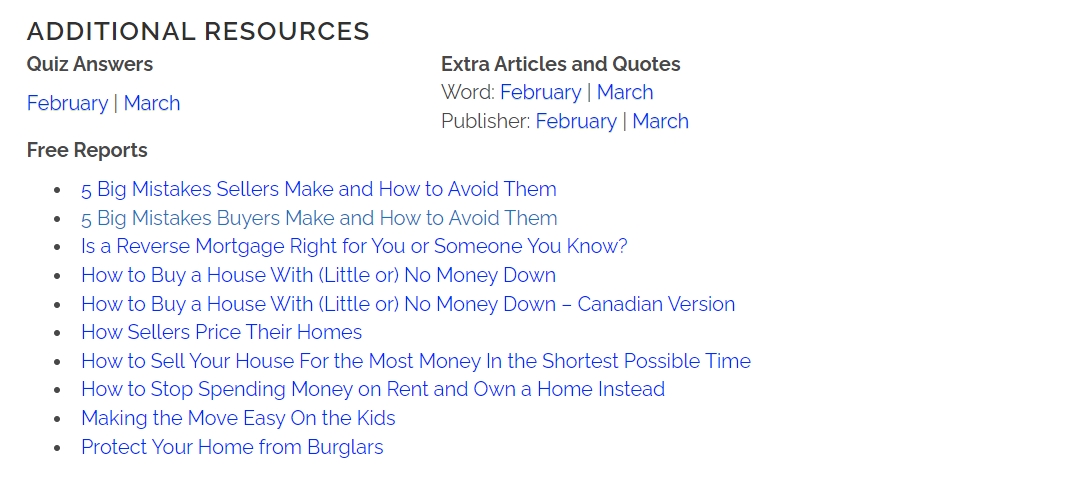
Task: Open the No Money Down report (non-Canadian)
Action: [318, 275]
